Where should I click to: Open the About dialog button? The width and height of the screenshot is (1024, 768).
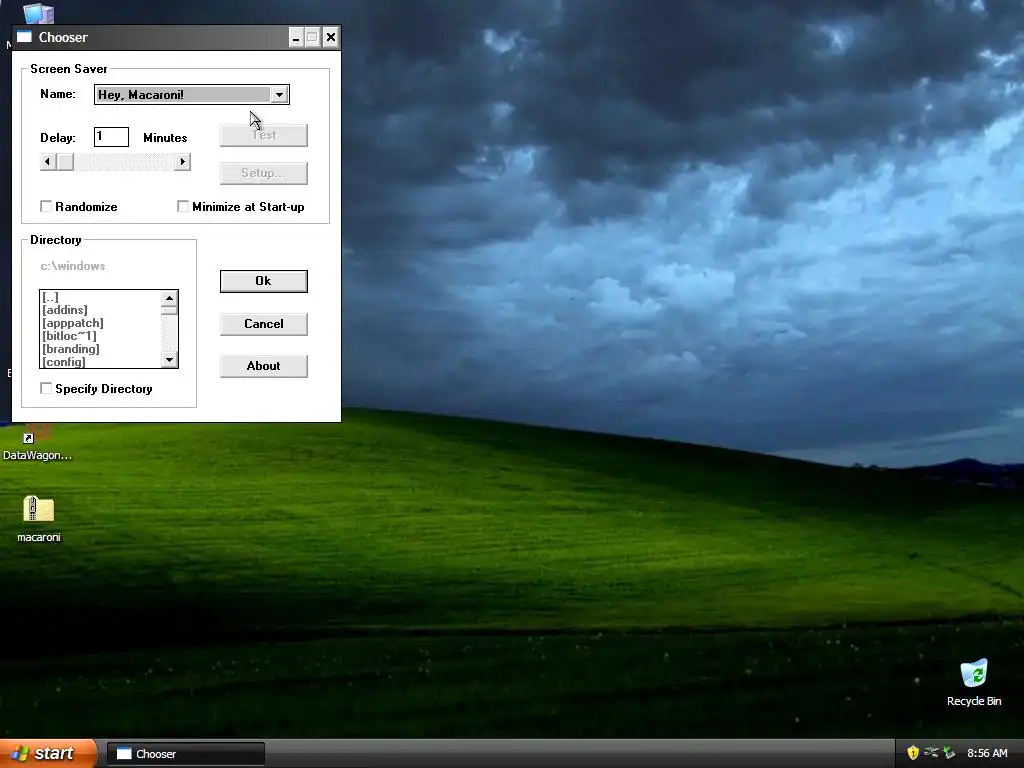point(264,366)
